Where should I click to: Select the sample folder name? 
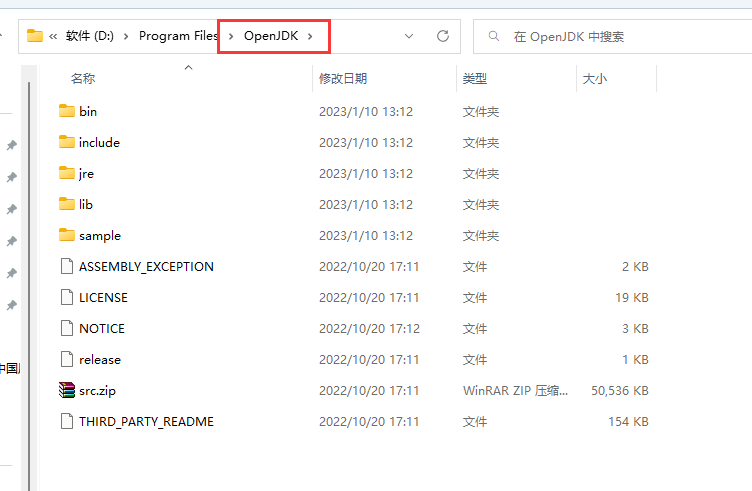tap(100, 235)
